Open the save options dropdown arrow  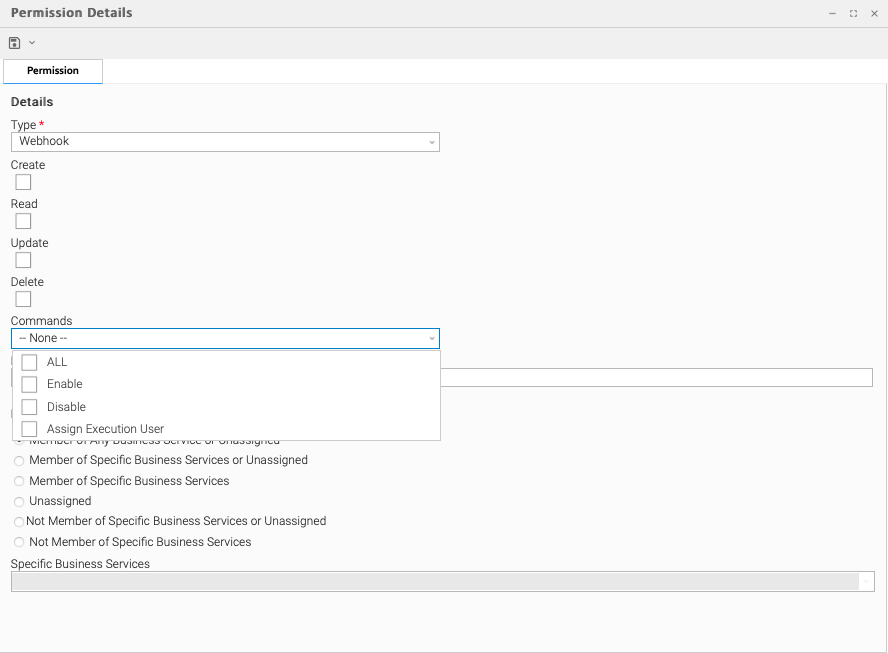(32, 43)
